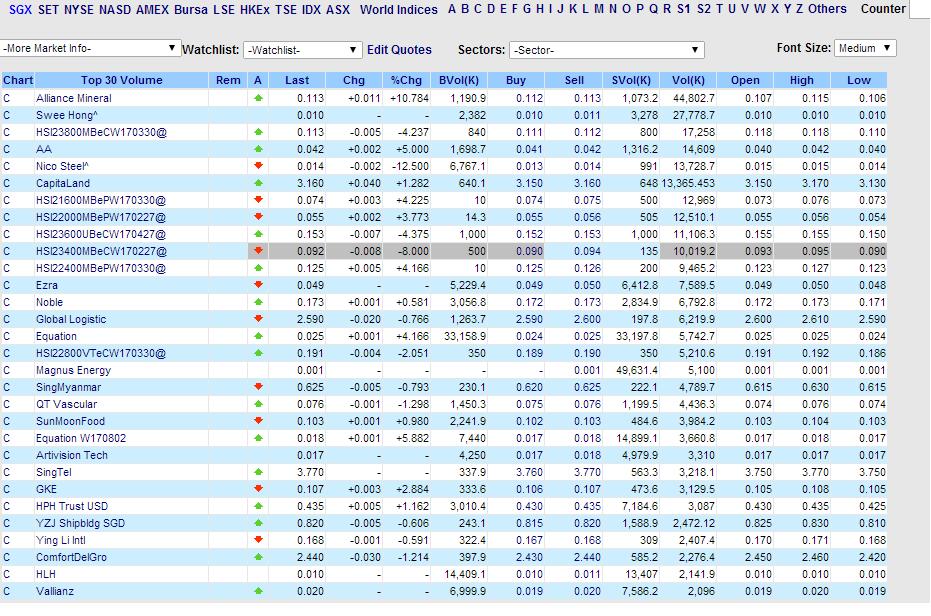The height and width of the screenshot is (616, 931).
Task: Sort table by Last column header
Action: 297,80
